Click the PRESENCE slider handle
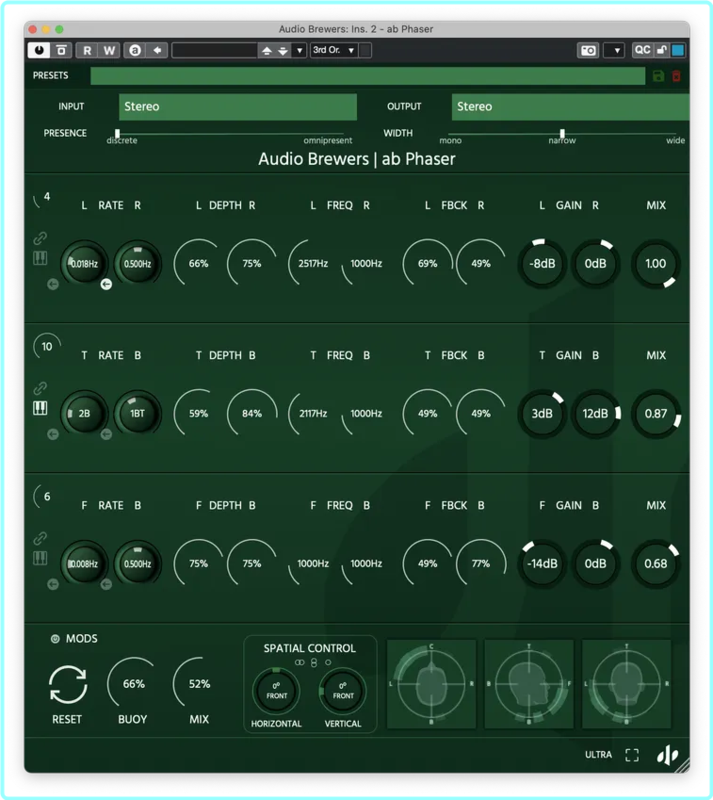The width and height of the screenshot is (713, 800). (117, 134)
